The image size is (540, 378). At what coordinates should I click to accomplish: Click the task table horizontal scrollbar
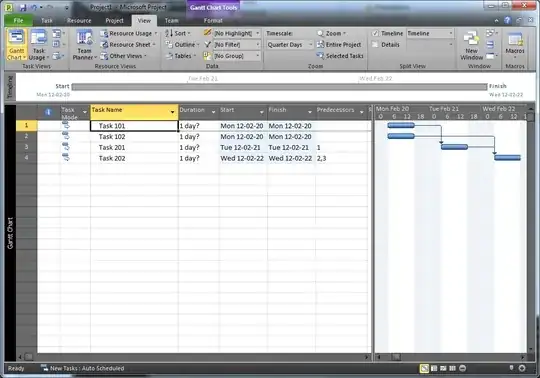pyautogui.click(x=193, y=357)
